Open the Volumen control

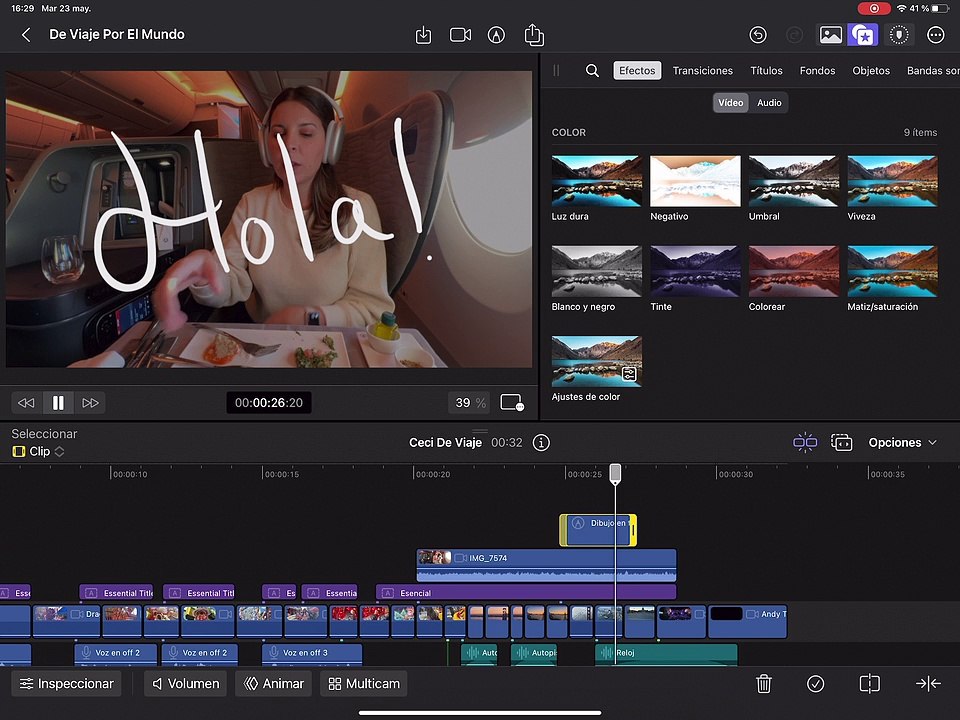click(x=186, y=683)
